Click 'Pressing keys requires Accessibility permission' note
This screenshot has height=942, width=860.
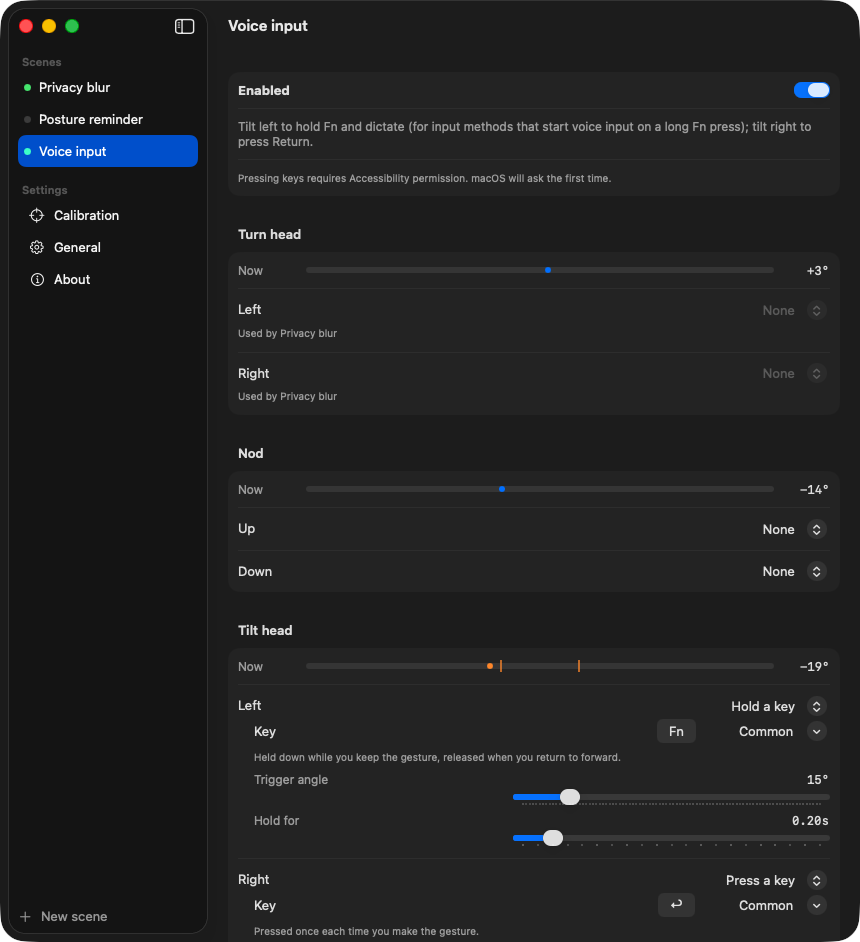point(425,178)
